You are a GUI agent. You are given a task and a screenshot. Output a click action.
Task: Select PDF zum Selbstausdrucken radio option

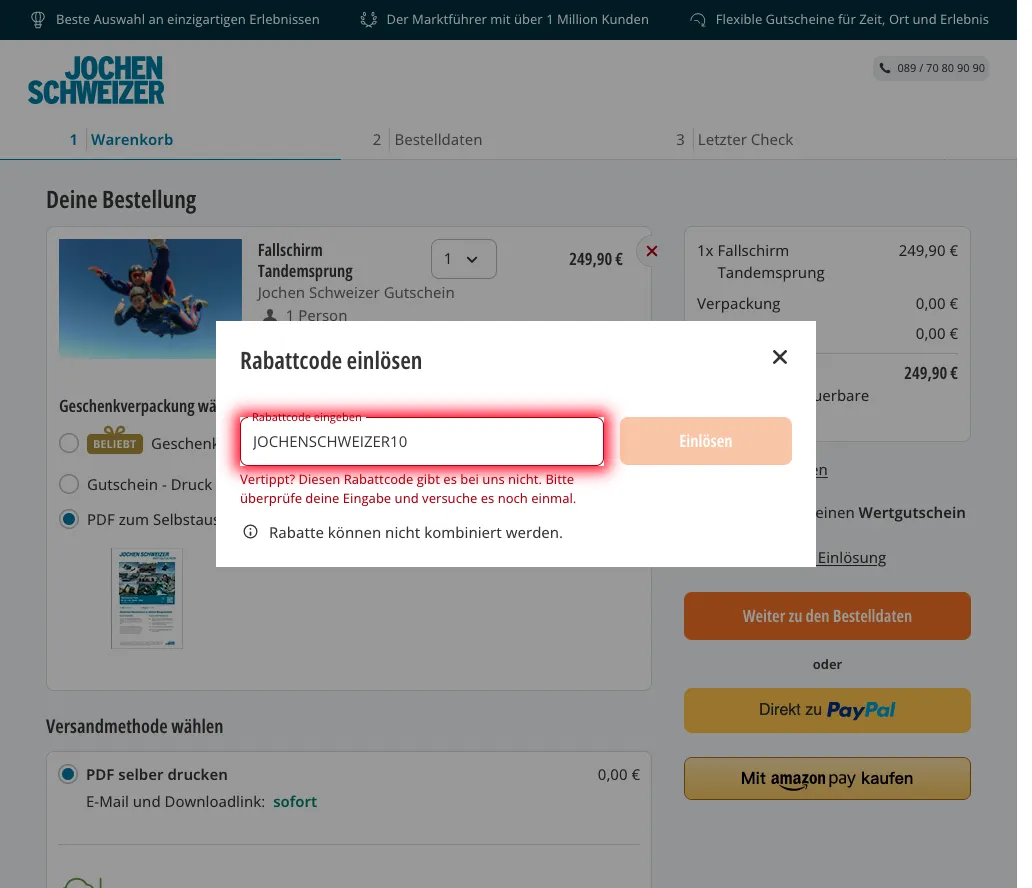(69, 519)
